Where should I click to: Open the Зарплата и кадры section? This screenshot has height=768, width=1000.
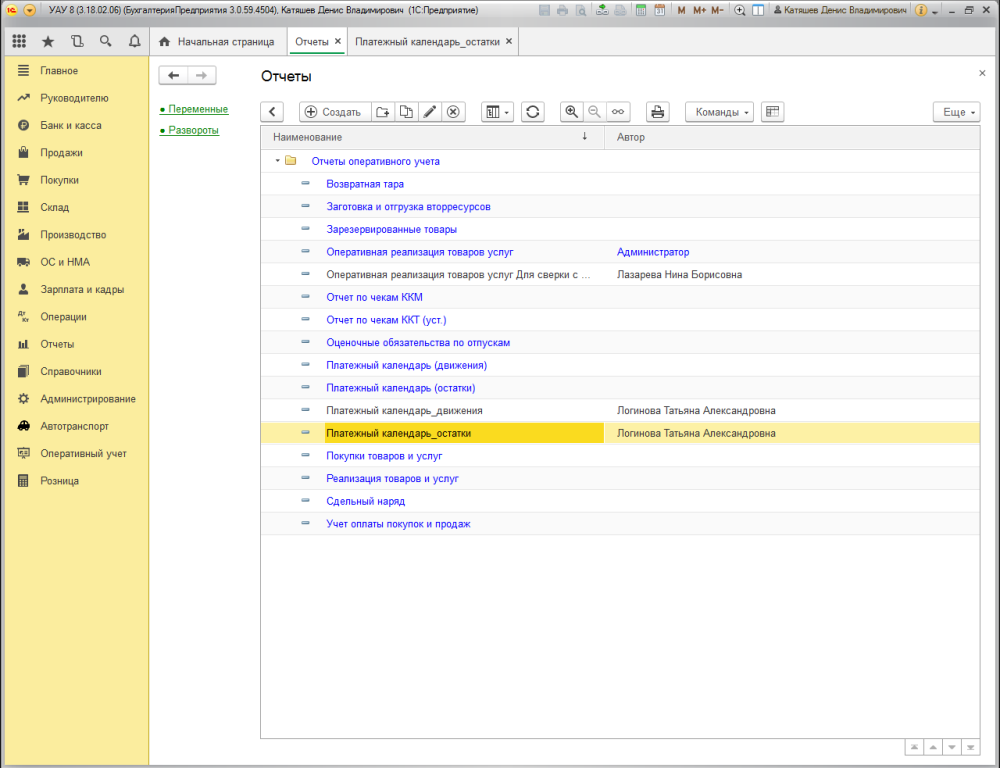click(75, 290)
